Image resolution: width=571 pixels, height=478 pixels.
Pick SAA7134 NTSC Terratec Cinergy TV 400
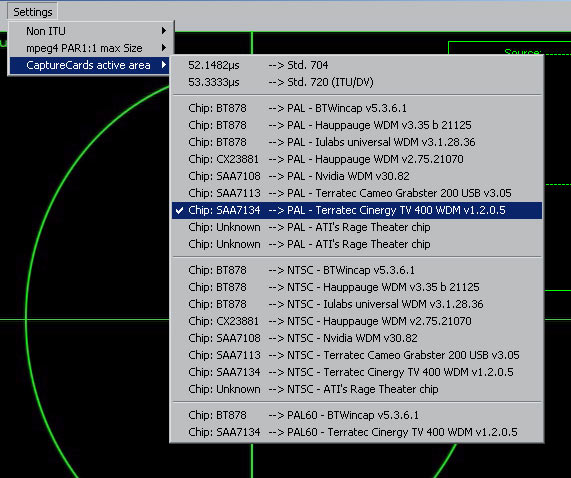pyautogui.click(x=357, y=372)
